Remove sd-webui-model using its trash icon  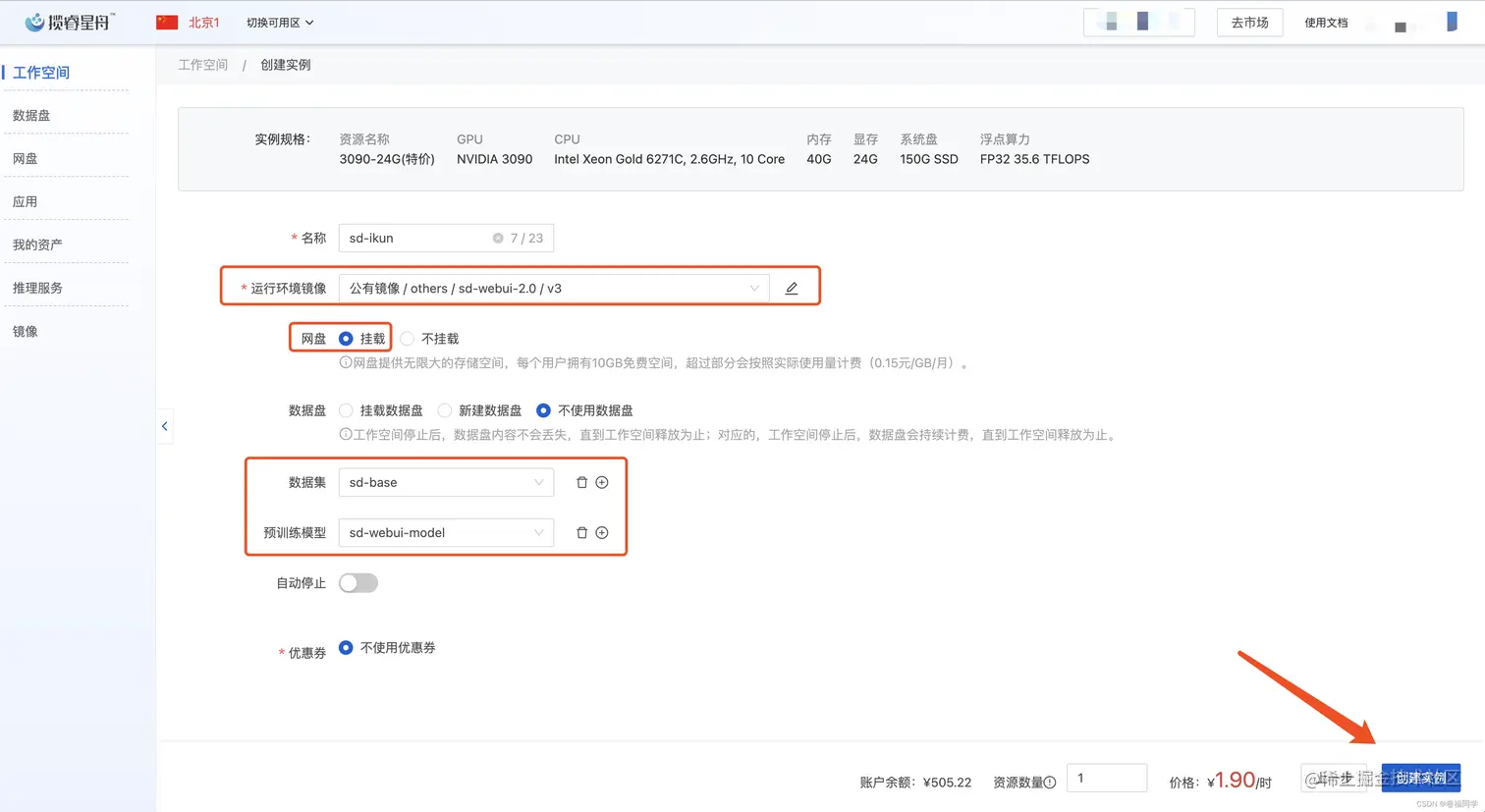(580, 532)
